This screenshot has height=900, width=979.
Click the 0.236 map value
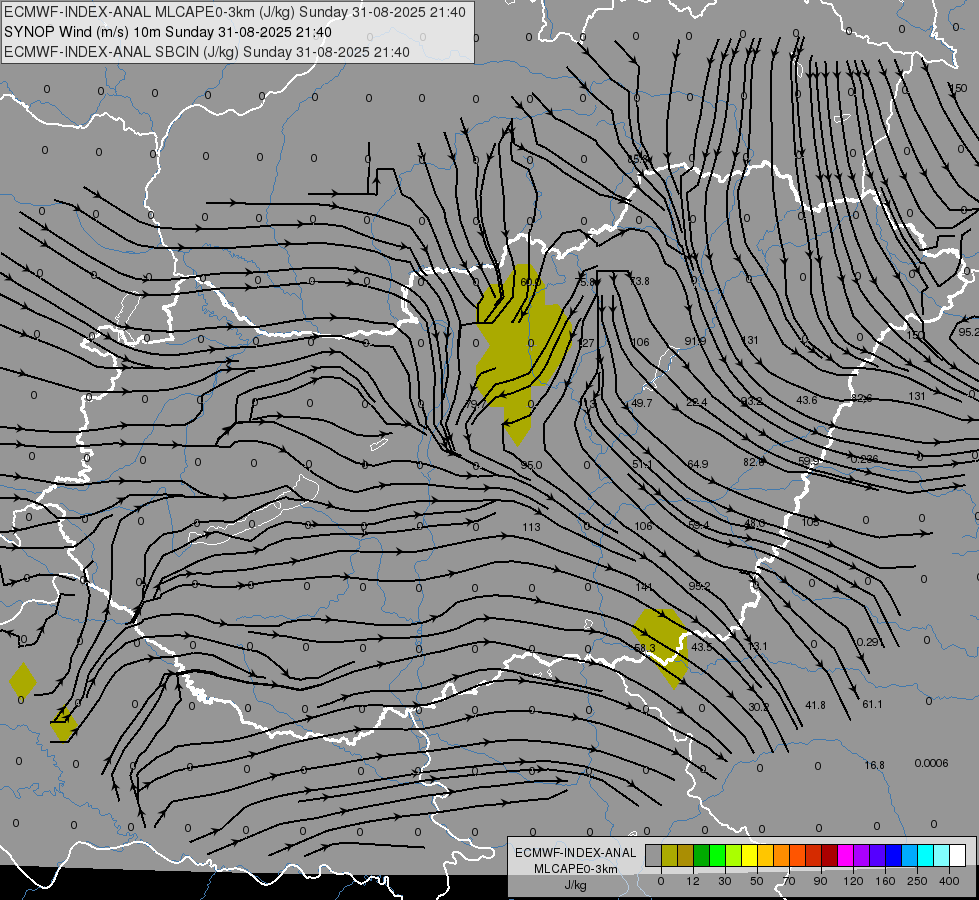pyautogui.click(x=865, y=459)
